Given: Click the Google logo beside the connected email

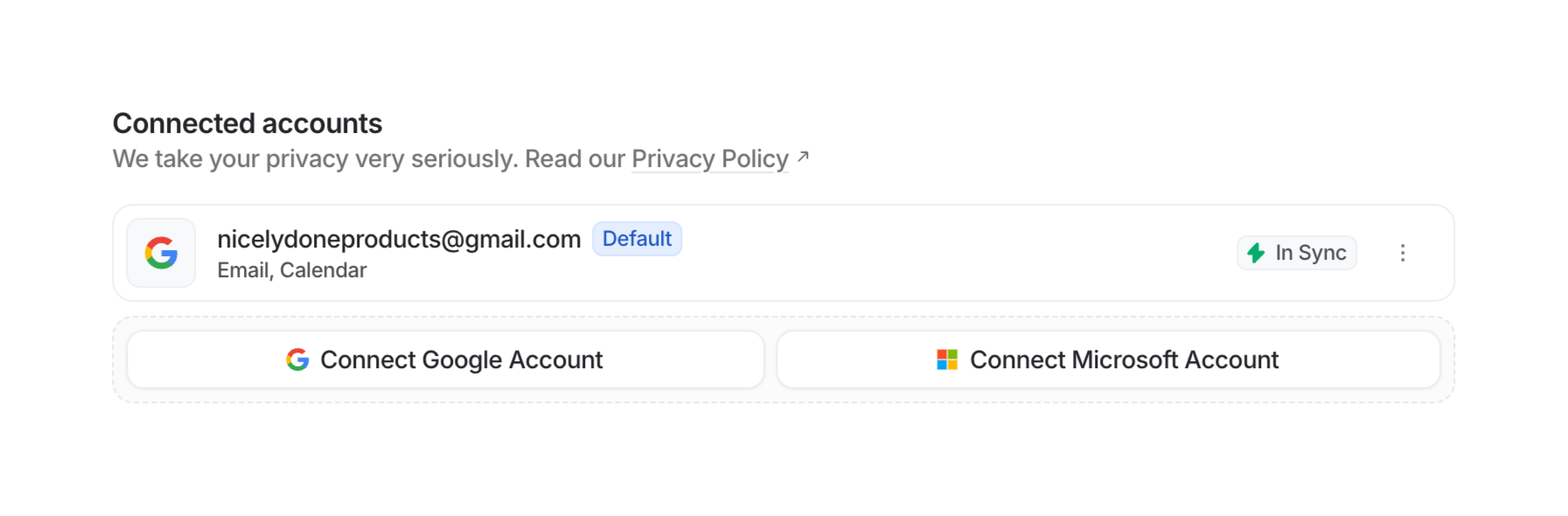Looking at the screenshot, I should point(161,253).
